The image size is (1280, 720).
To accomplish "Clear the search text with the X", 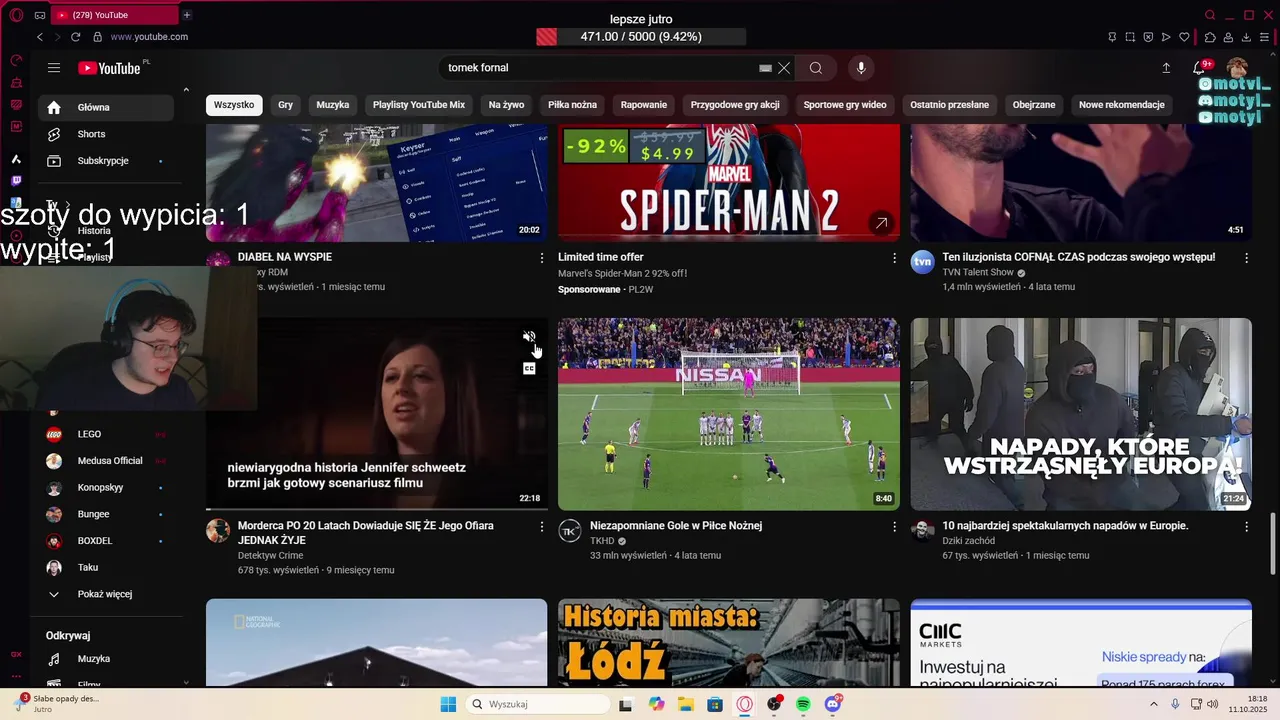I will click(784, 68).
